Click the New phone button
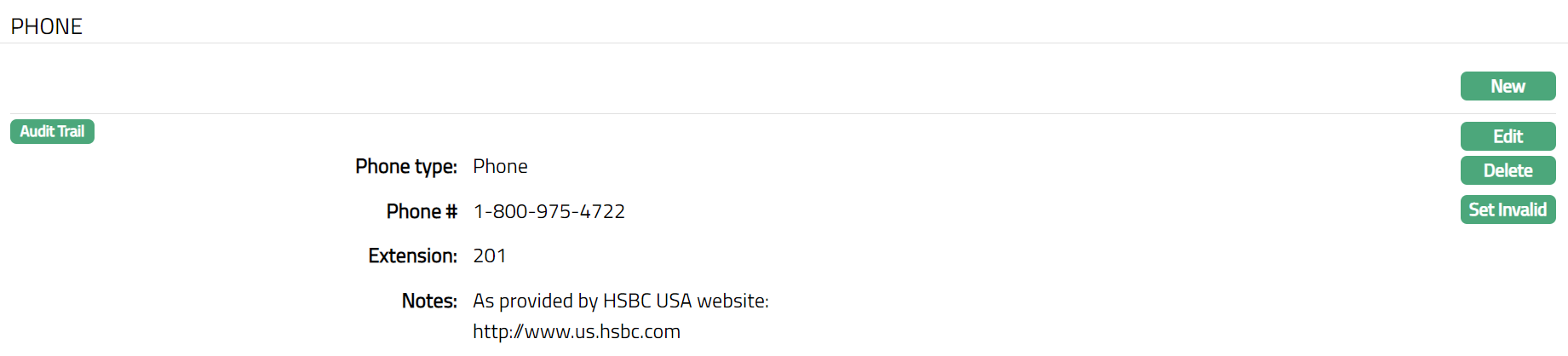1568x356 pixels. 1508,86
